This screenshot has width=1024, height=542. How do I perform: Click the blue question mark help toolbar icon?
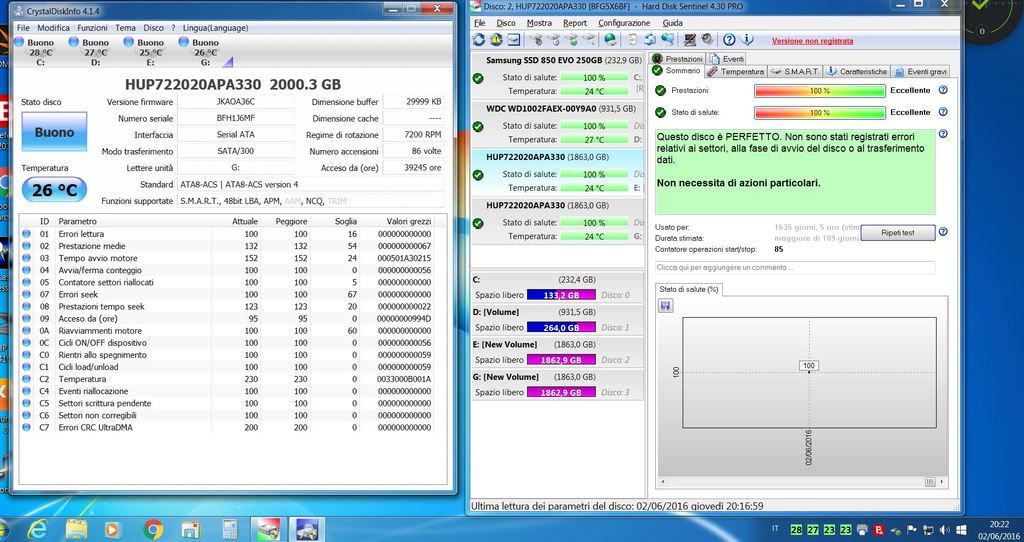pos(729,40)
